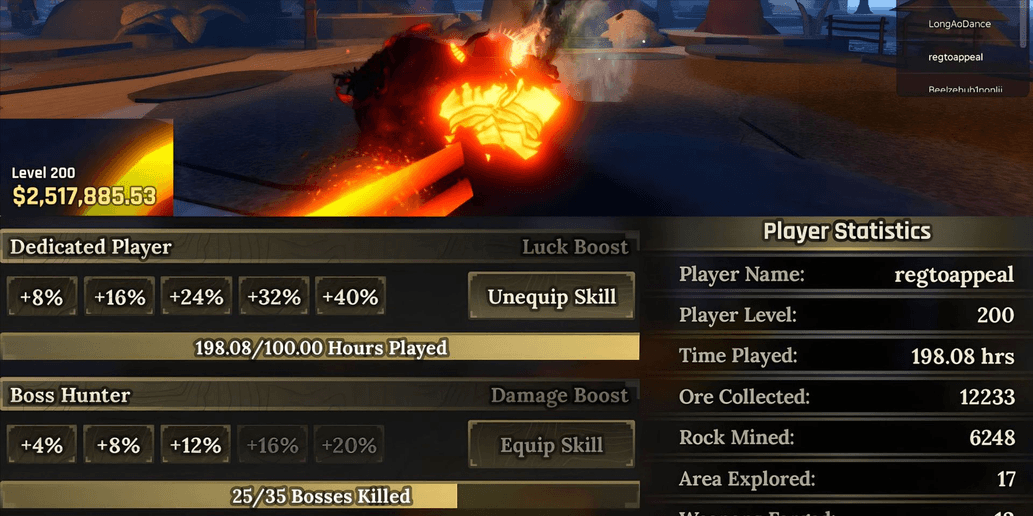
Task: Click the locked +20% Damage Boost tier
Action: click(x=350, y=445)
